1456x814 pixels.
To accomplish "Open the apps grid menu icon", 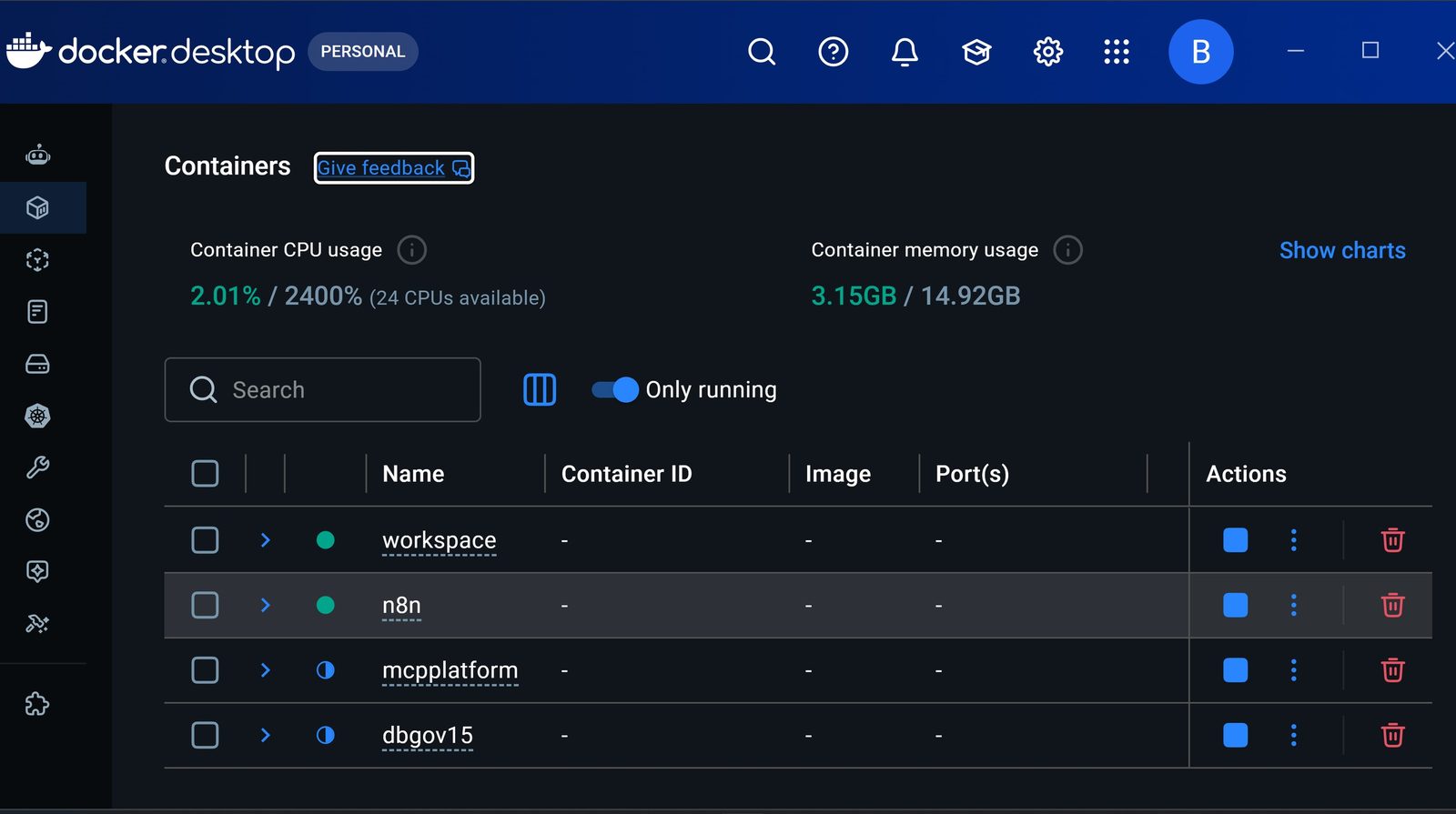I will [x=1117, y=52].
